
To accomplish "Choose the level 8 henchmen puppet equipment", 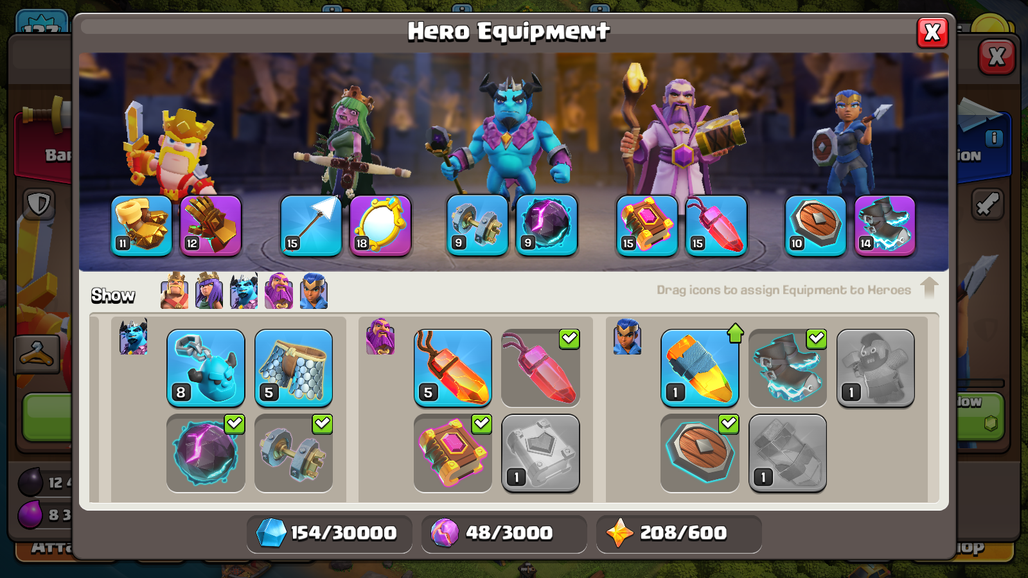I will pyautogui.click(x=206, y=368).
